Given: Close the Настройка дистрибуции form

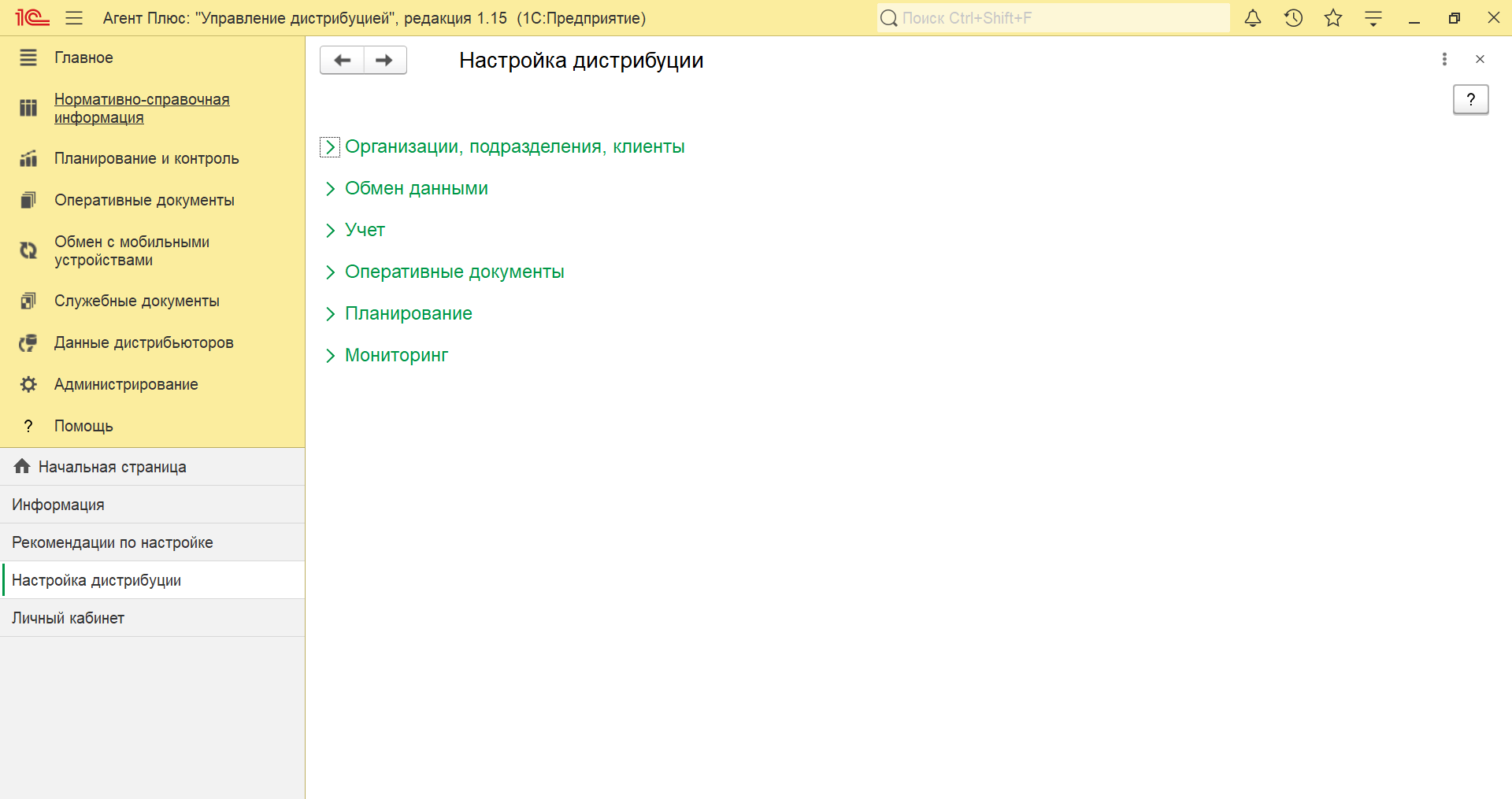Looking at the screenshot, I should [x=1480, y=59].
